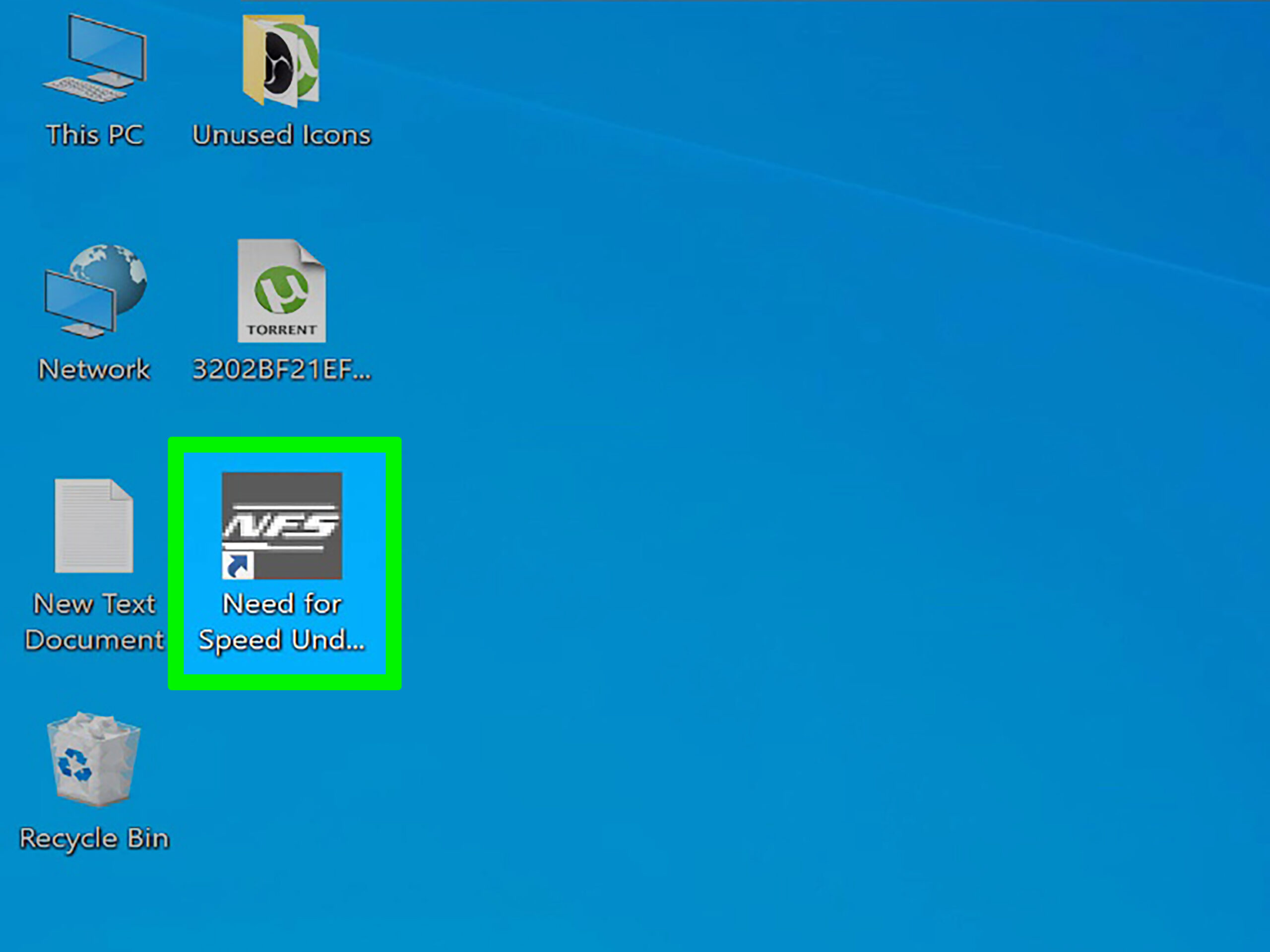The height and width of the screenshot is (952, 1270).
Task: Select the Recycle Bin icon
Action: [94, 759]
